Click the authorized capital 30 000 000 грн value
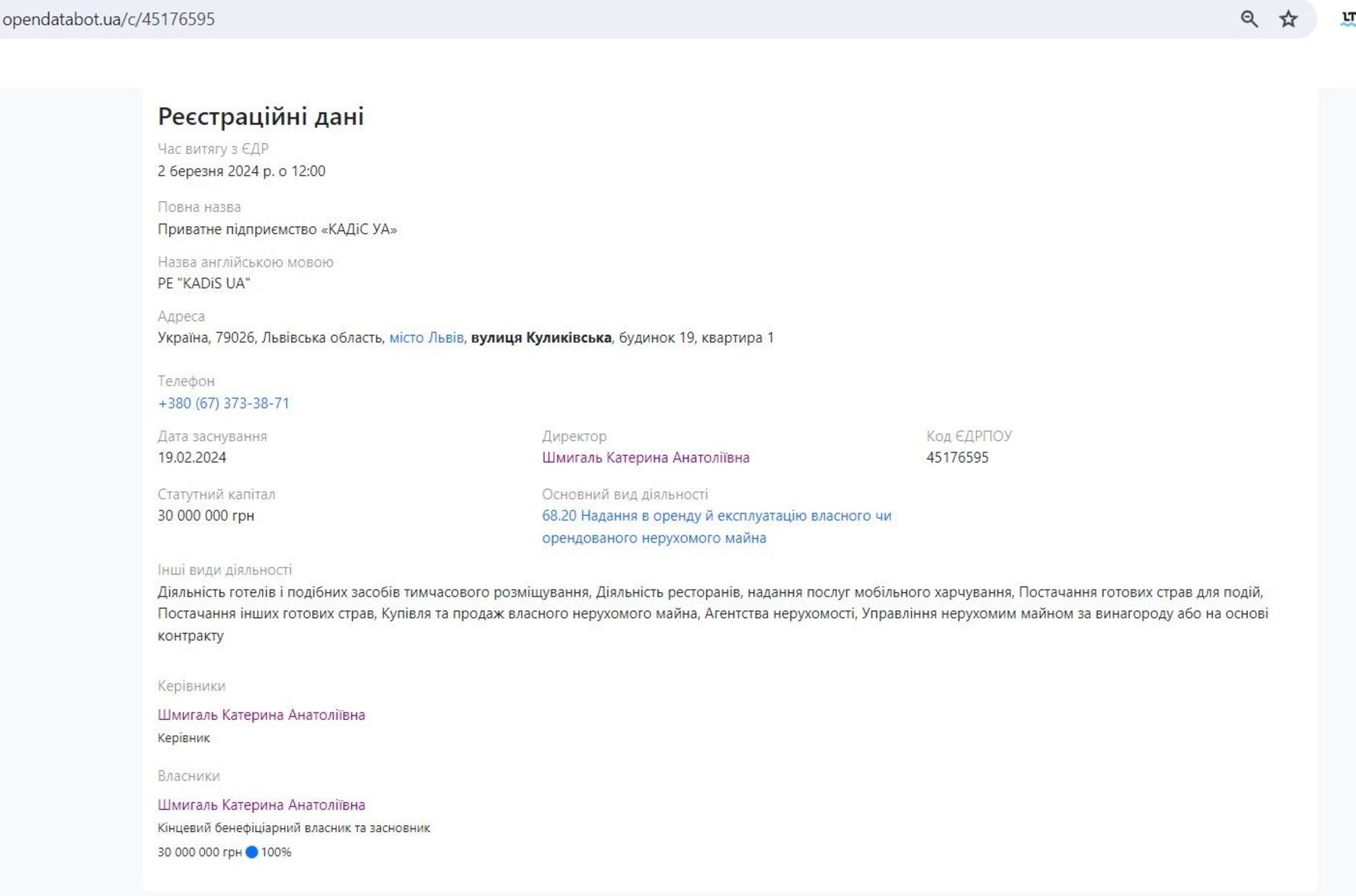The image size is (1356, 896). click(x=206, y=515)
